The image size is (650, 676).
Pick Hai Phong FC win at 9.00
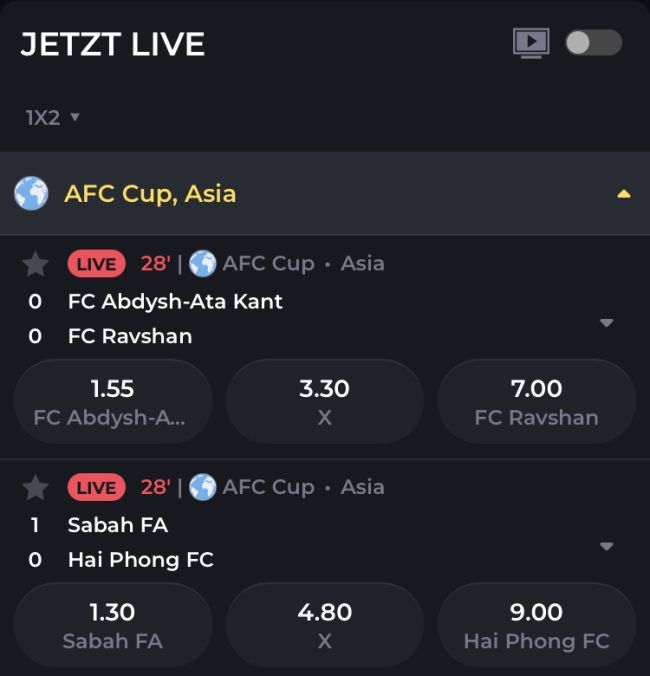536,625
